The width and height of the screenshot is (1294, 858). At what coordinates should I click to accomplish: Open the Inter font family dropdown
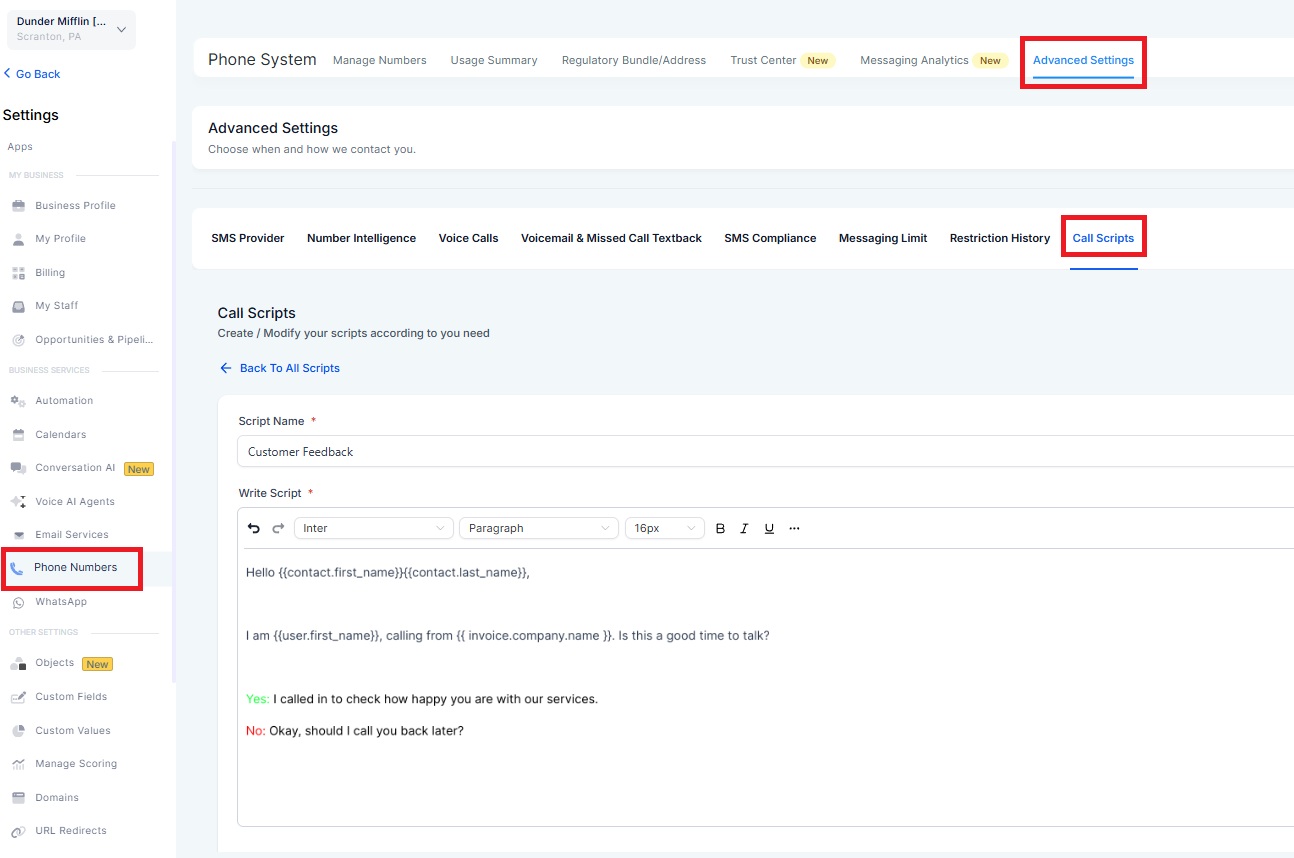click(x=374, y=528)
